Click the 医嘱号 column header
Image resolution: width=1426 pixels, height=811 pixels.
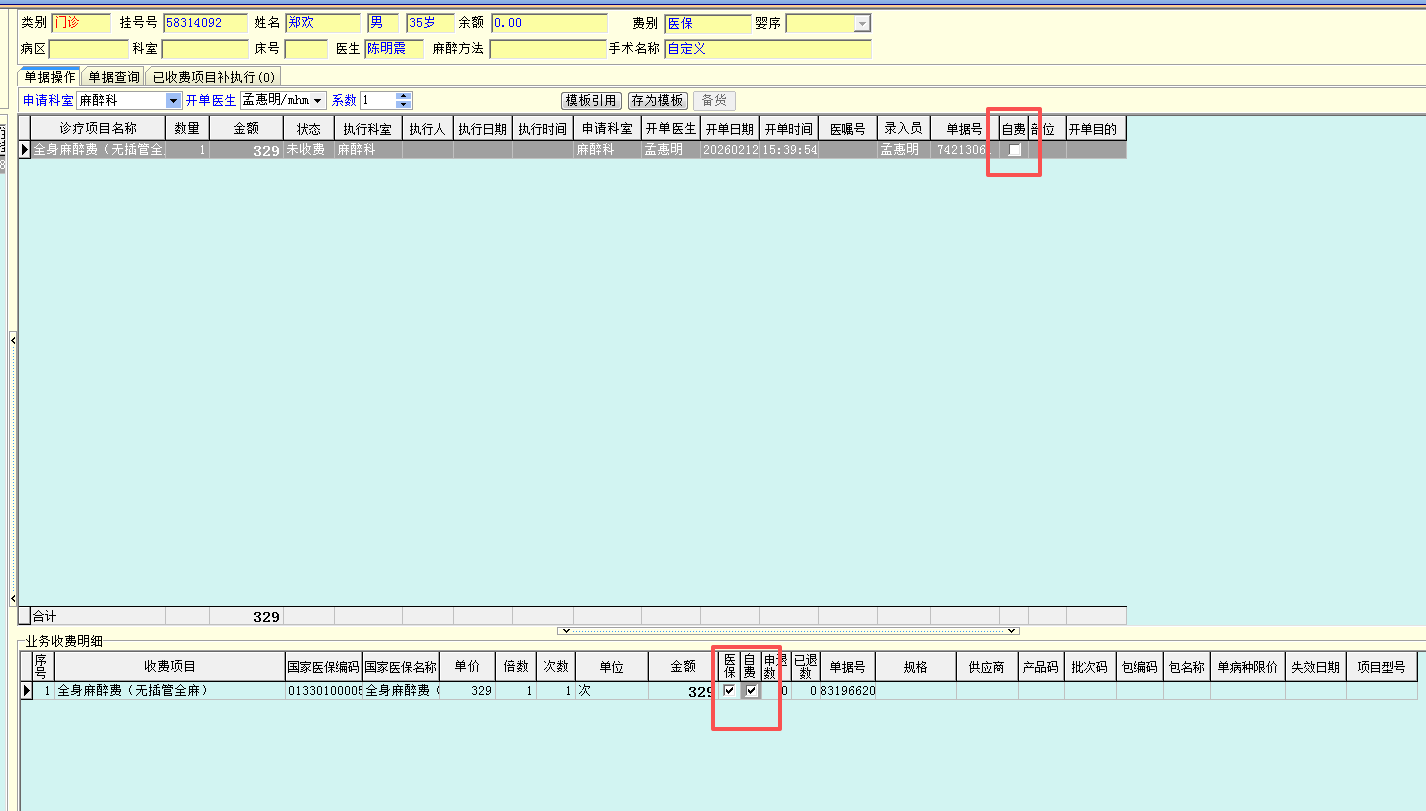(847, 129)
